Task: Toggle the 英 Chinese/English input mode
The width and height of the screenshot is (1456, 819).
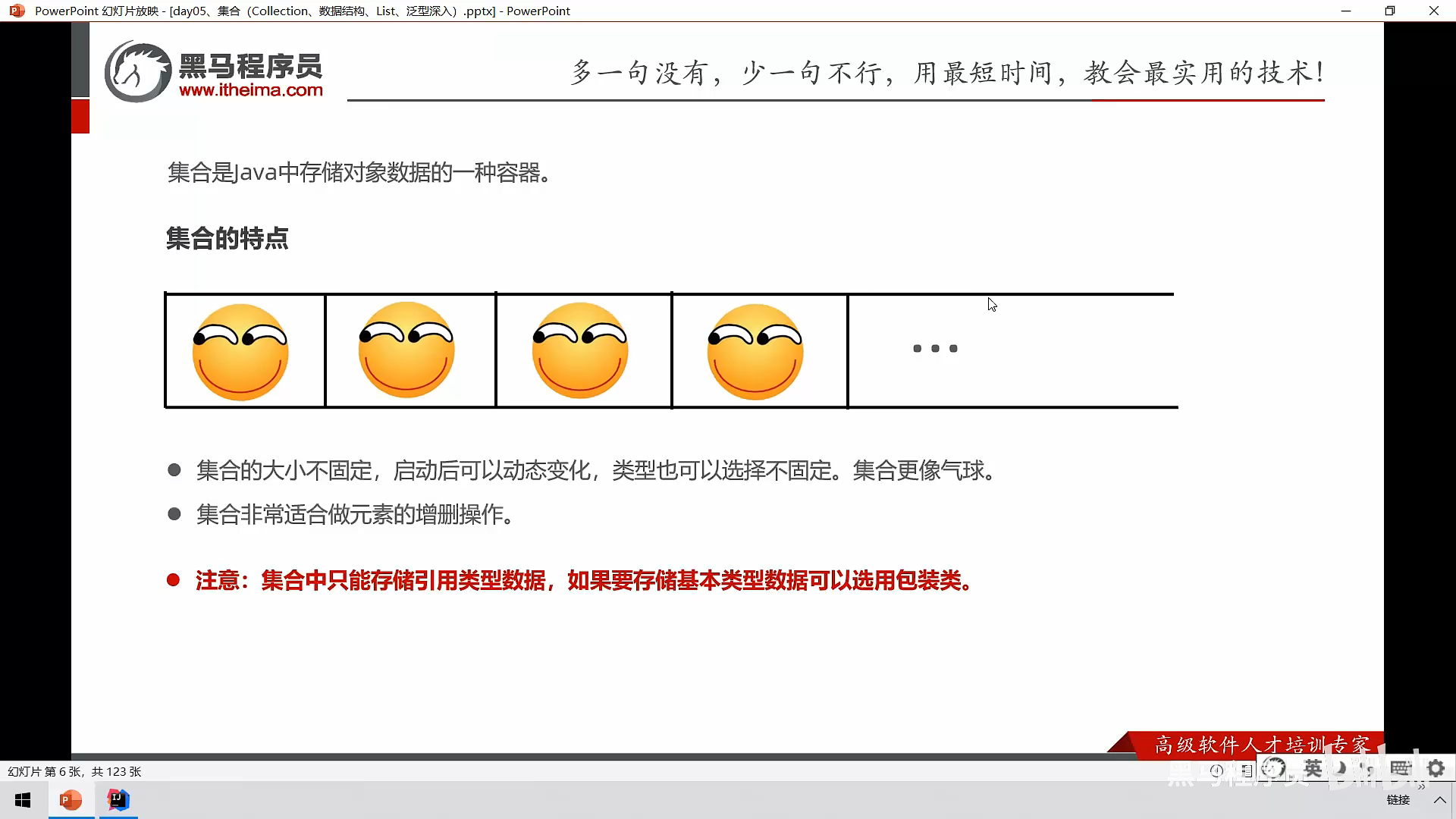Action: coord(1313,768)
